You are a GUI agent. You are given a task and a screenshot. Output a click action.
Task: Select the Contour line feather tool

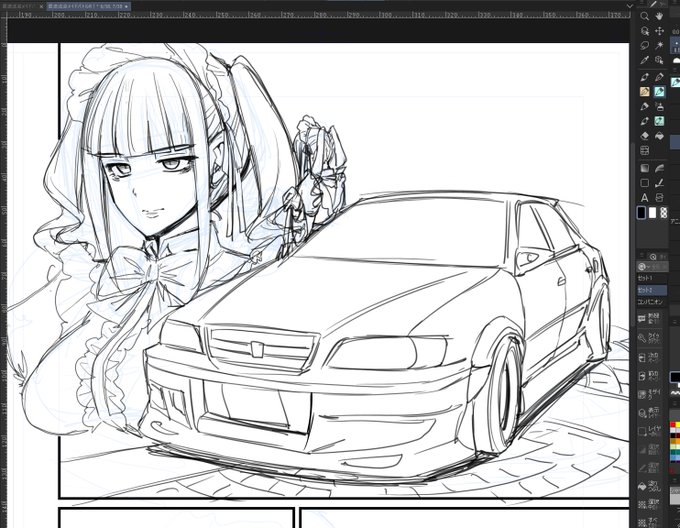(660, 168)
